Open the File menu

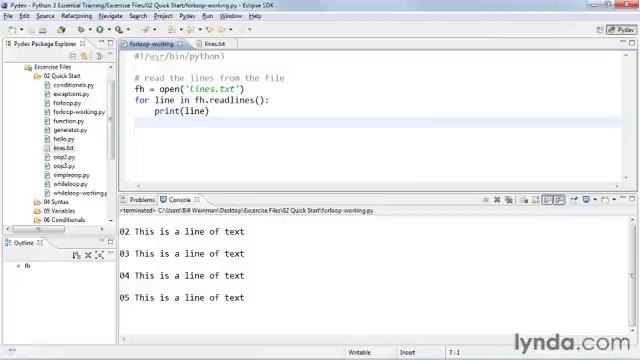8,16
